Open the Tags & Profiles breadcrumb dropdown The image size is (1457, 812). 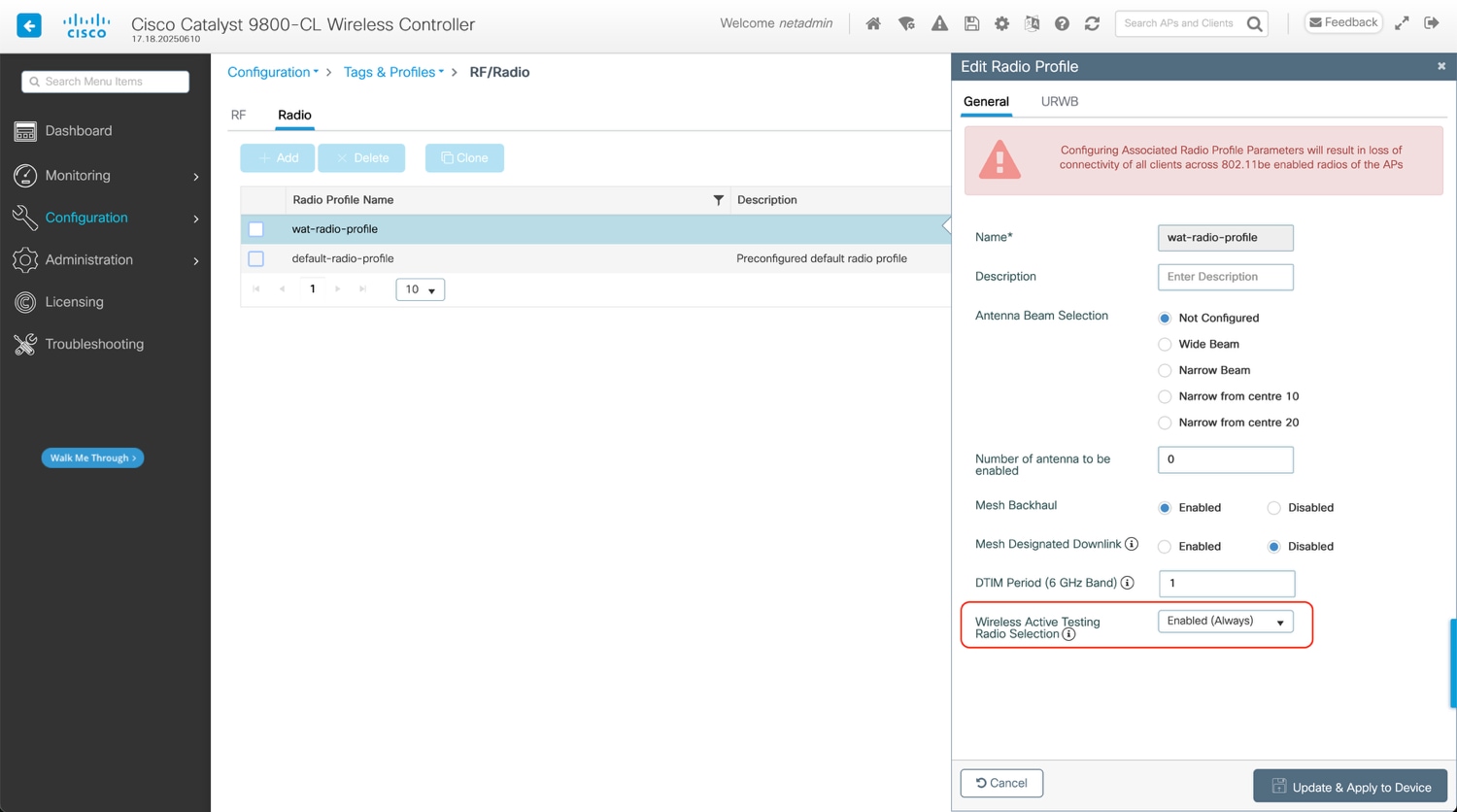pos(393,71)
